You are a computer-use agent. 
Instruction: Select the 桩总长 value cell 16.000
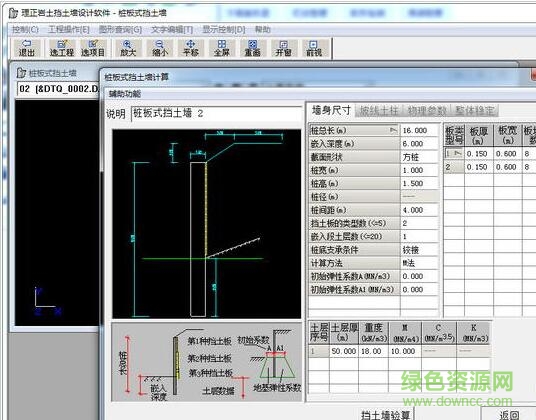(419, 130)
